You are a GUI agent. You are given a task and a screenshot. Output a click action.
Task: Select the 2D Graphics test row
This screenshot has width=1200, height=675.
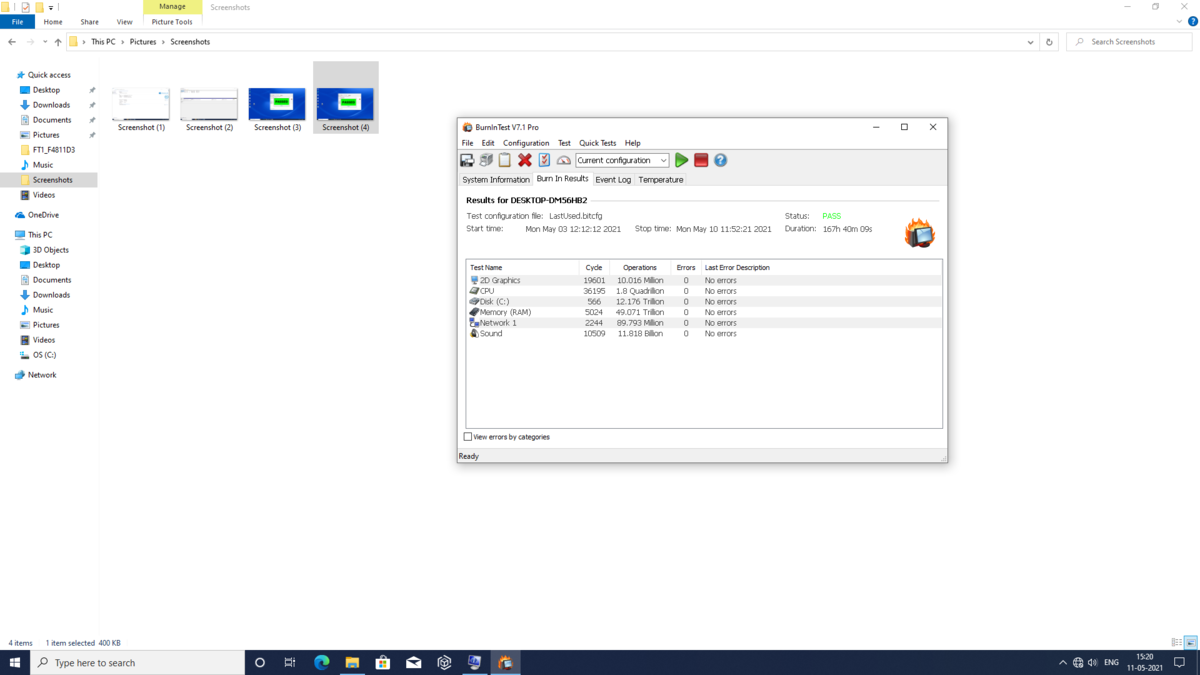click(704, 280)
